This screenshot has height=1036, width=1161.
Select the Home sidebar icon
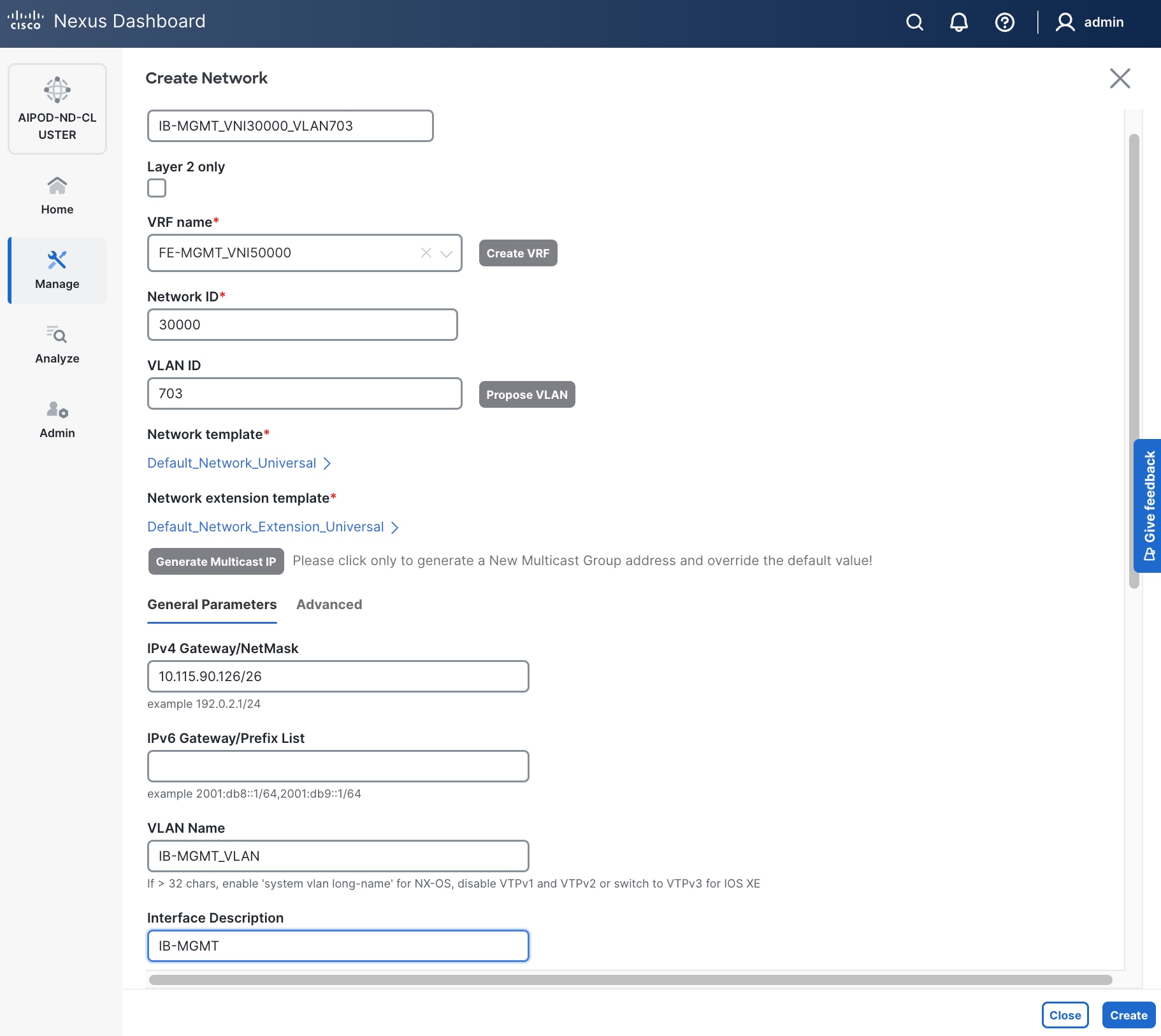pos(57,194)
